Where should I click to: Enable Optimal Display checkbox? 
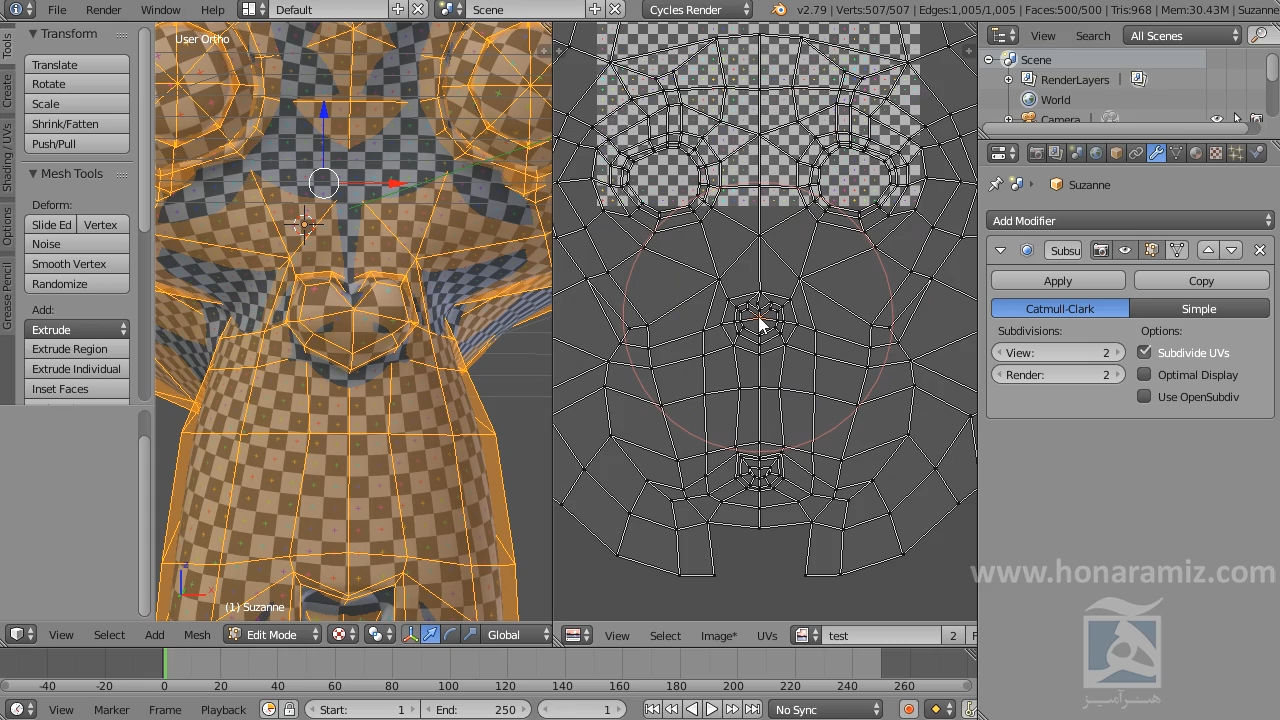point(1144,374)
